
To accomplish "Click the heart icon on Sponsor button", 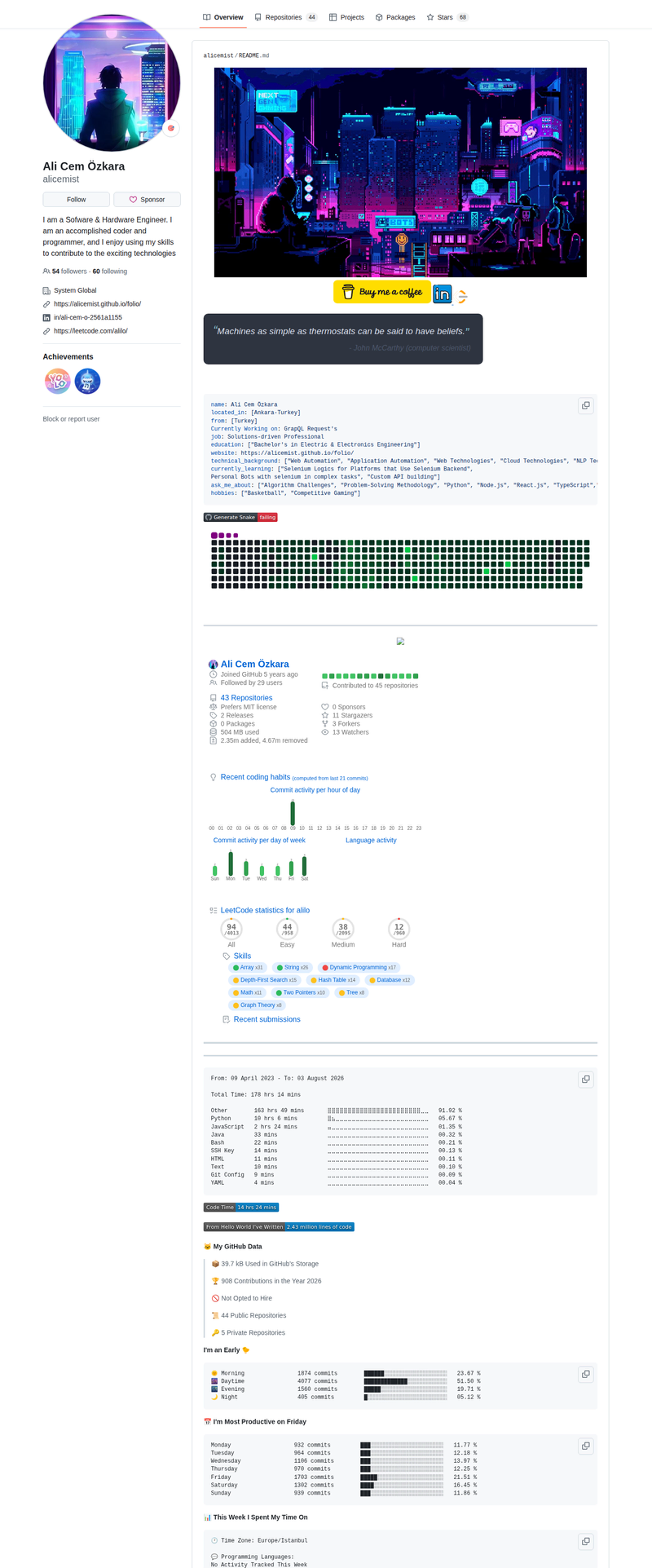I will 133,200.
